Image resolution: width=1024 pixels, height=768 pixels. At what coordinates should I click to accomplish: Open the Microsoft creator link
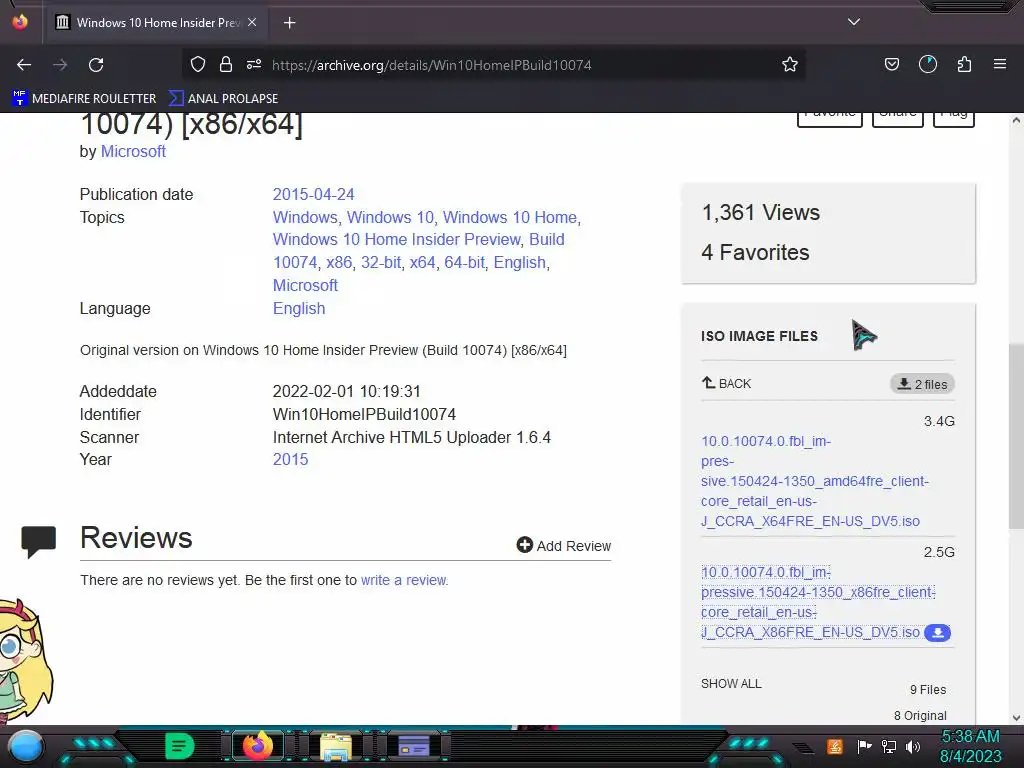[133, 152]
